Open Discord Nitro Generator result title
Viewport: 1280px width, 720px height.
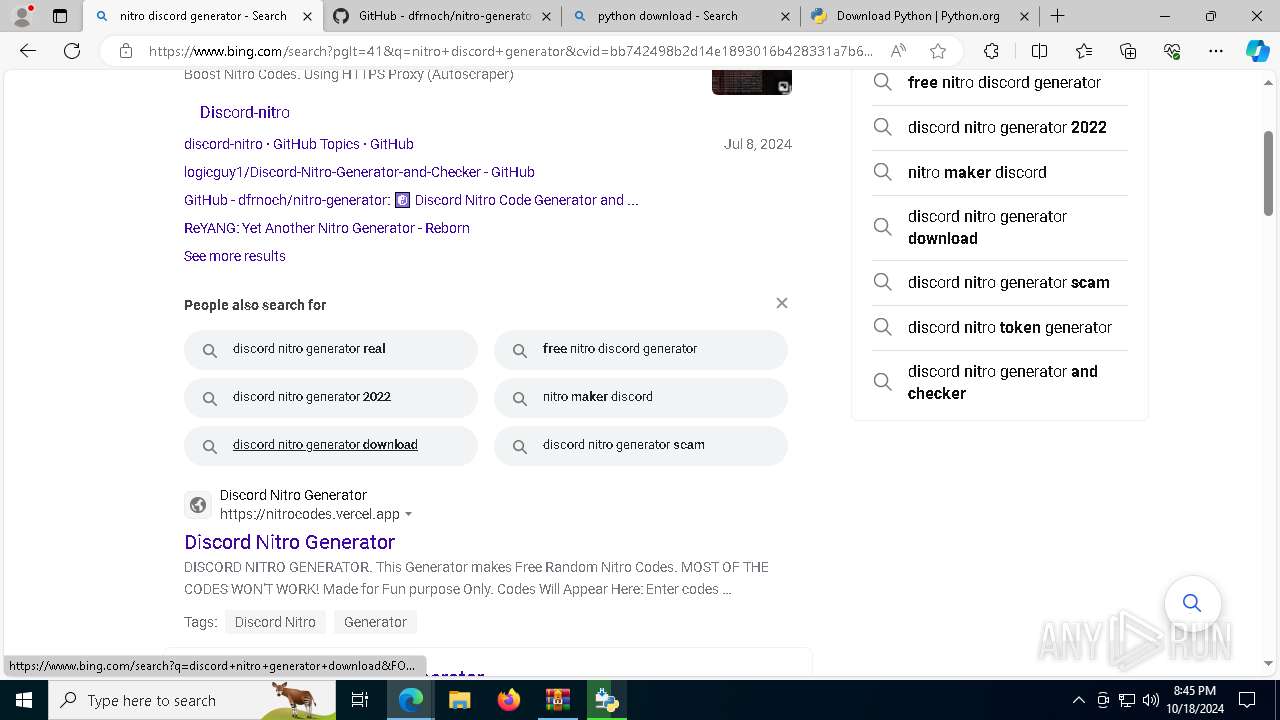(289, 542)
